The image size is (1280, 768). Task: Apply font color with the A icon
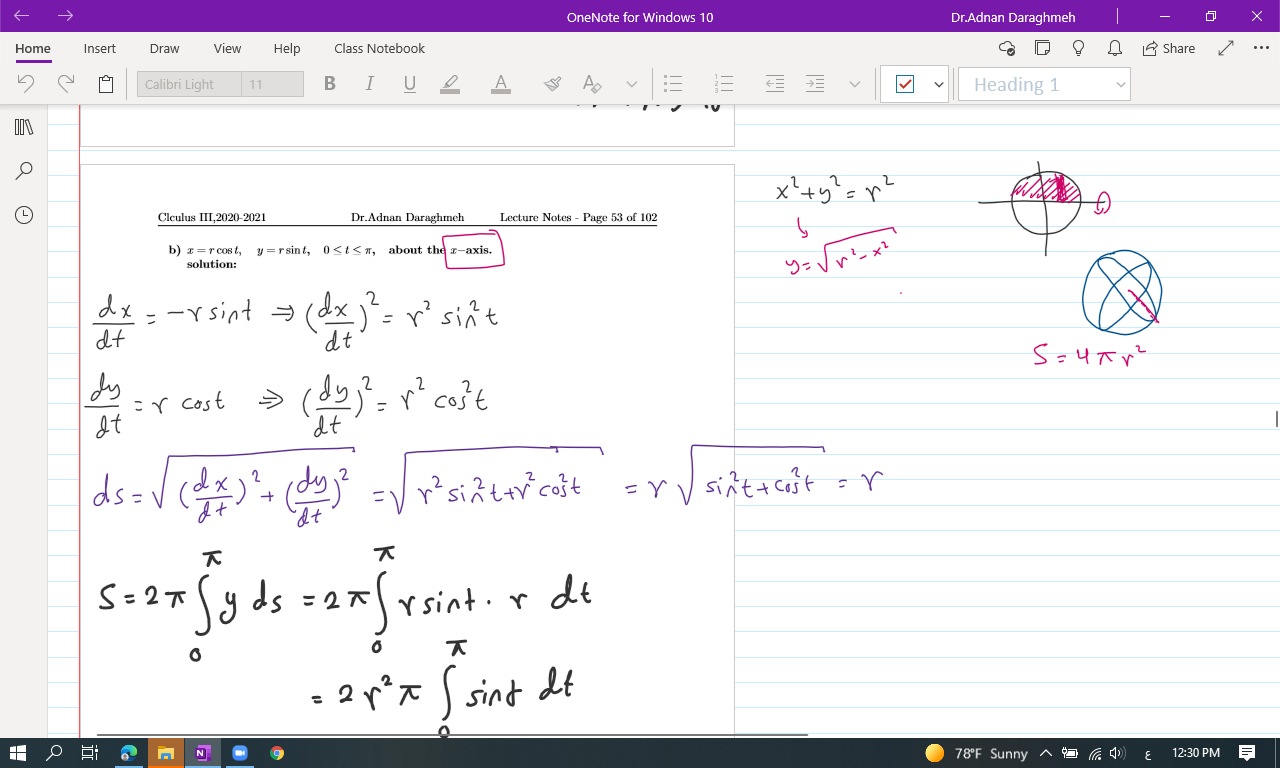pos(502,84)
